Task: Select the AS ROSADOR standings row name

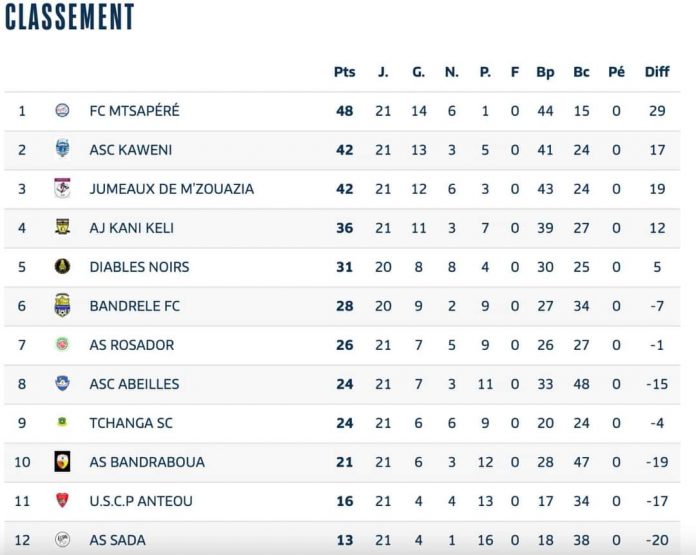Action: tap(132, 345)
